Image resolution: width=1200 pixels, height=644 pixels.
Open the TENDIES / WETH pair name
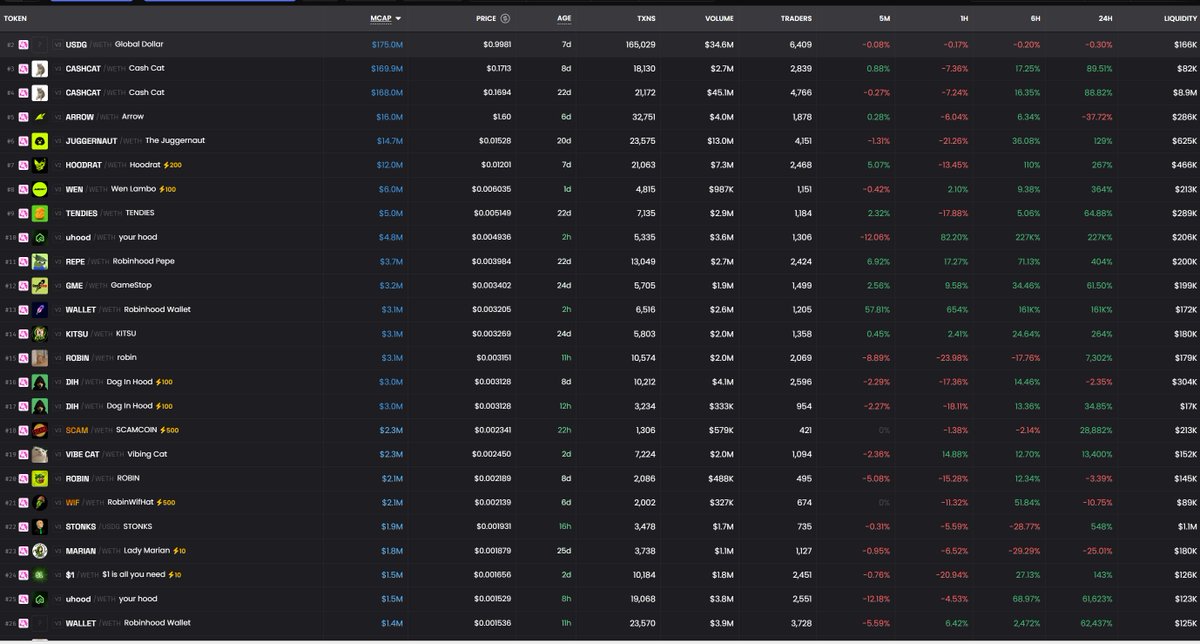tap(109, 213)
